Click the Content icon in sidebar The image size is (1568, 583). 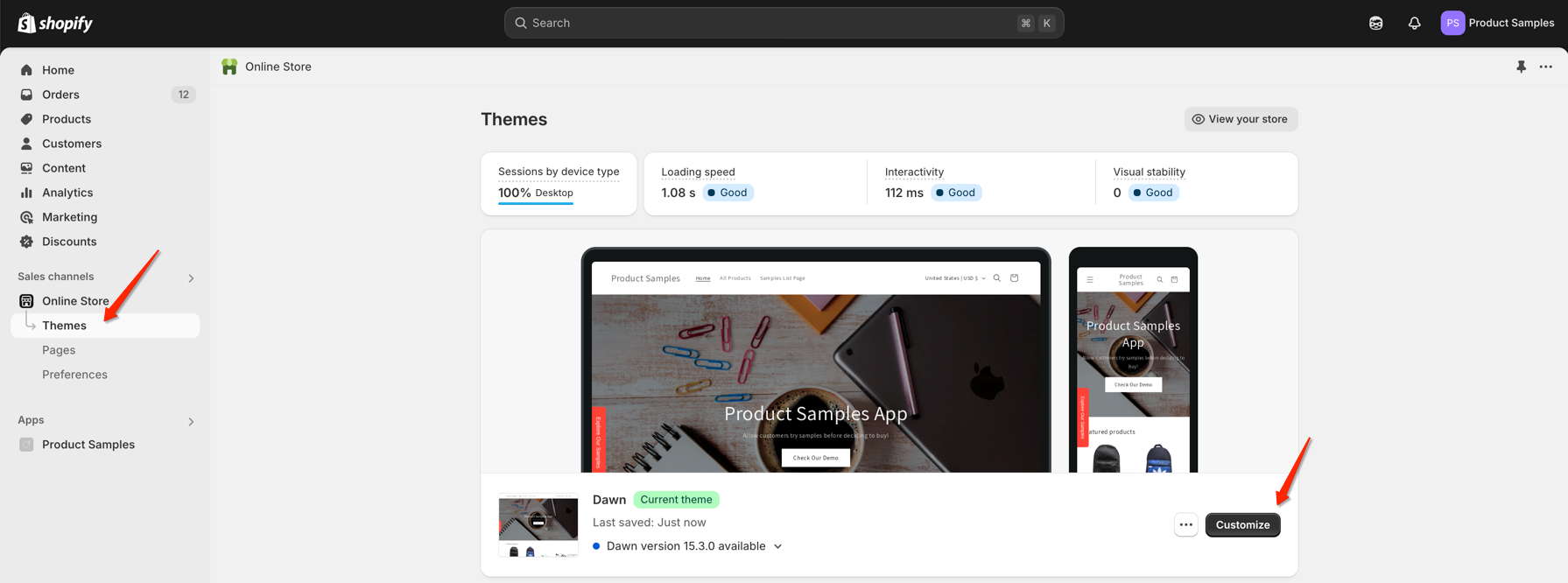[x=26, y=168]
